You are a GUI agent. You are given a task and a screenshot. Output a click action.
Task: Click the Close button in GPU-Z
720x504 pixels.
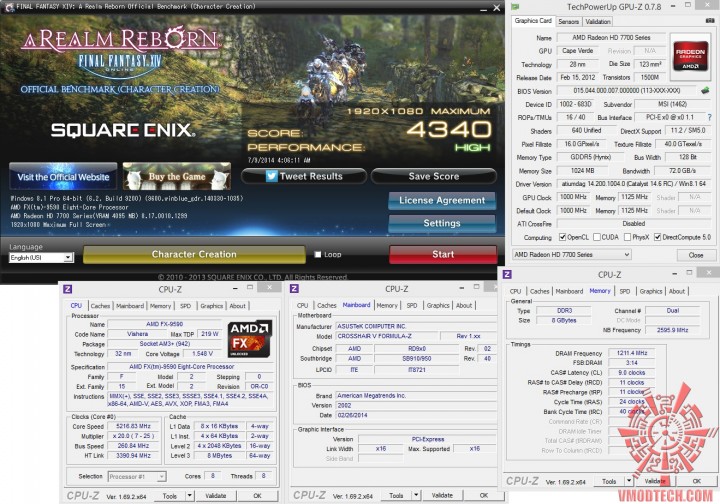click(695, 255)
